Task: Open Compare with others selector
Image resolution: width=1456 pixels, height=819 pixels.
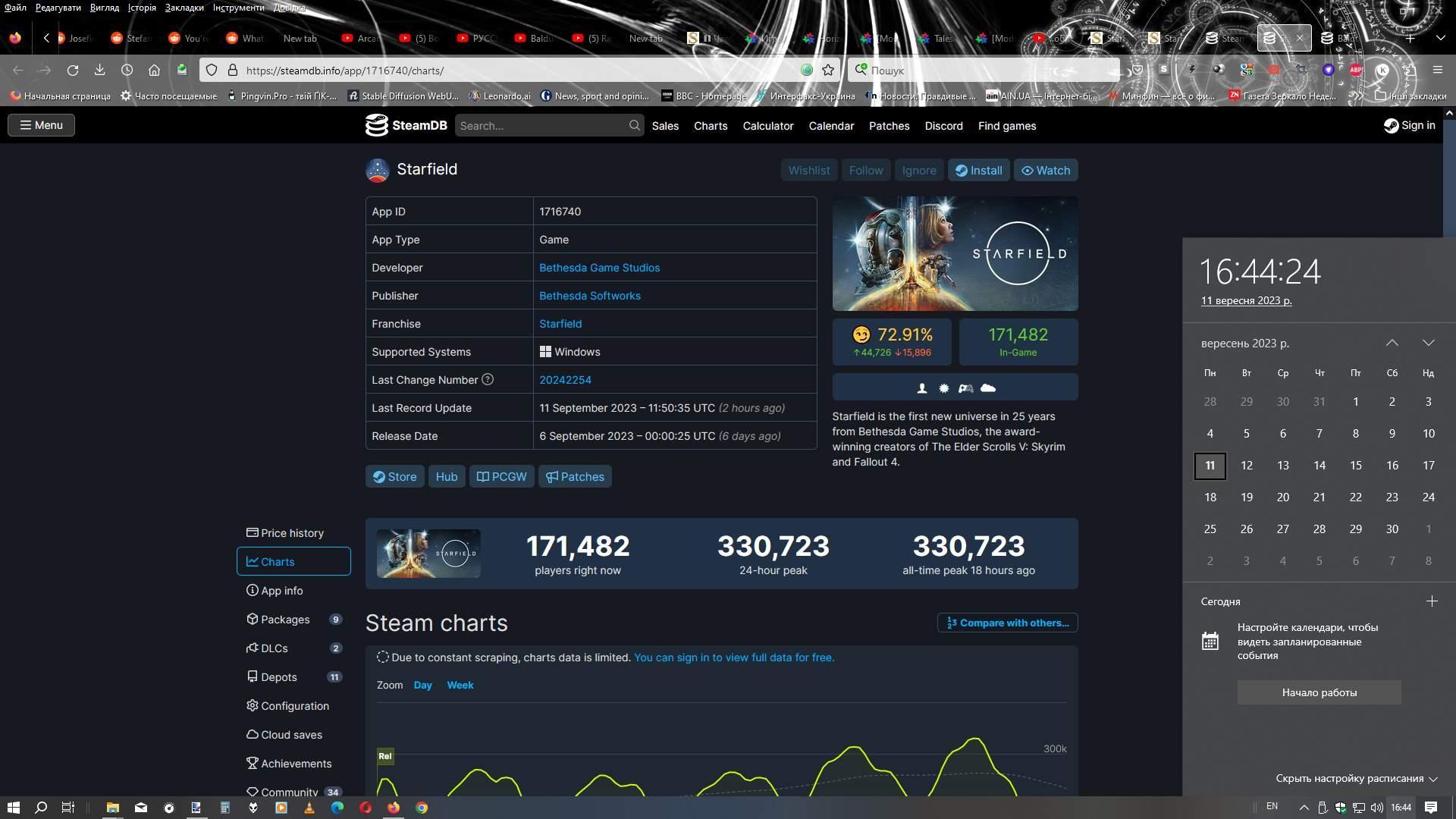Action: point(1007,623)
